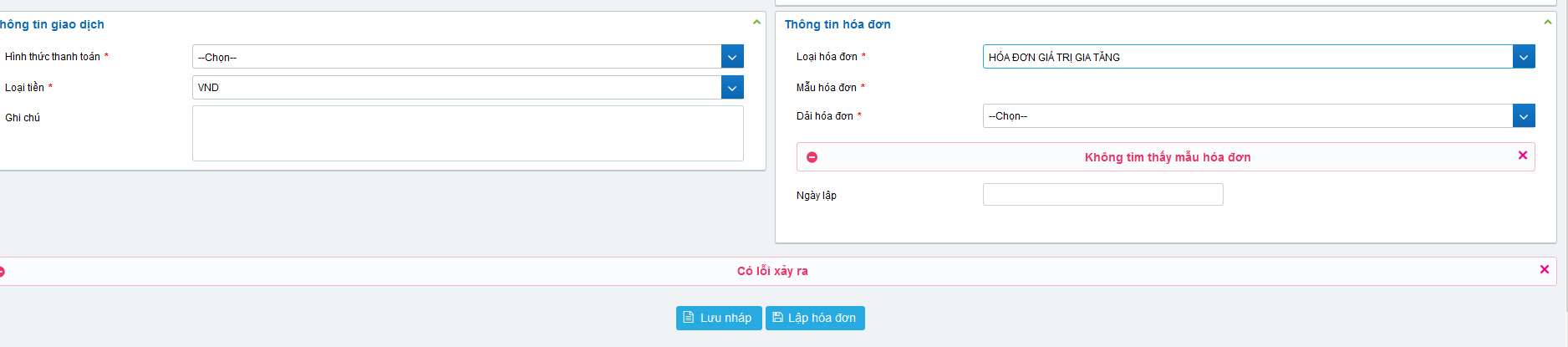Close the Có lỗi xảy ra error banner
Viewport: 1568px width, 347px height.
1544,269
